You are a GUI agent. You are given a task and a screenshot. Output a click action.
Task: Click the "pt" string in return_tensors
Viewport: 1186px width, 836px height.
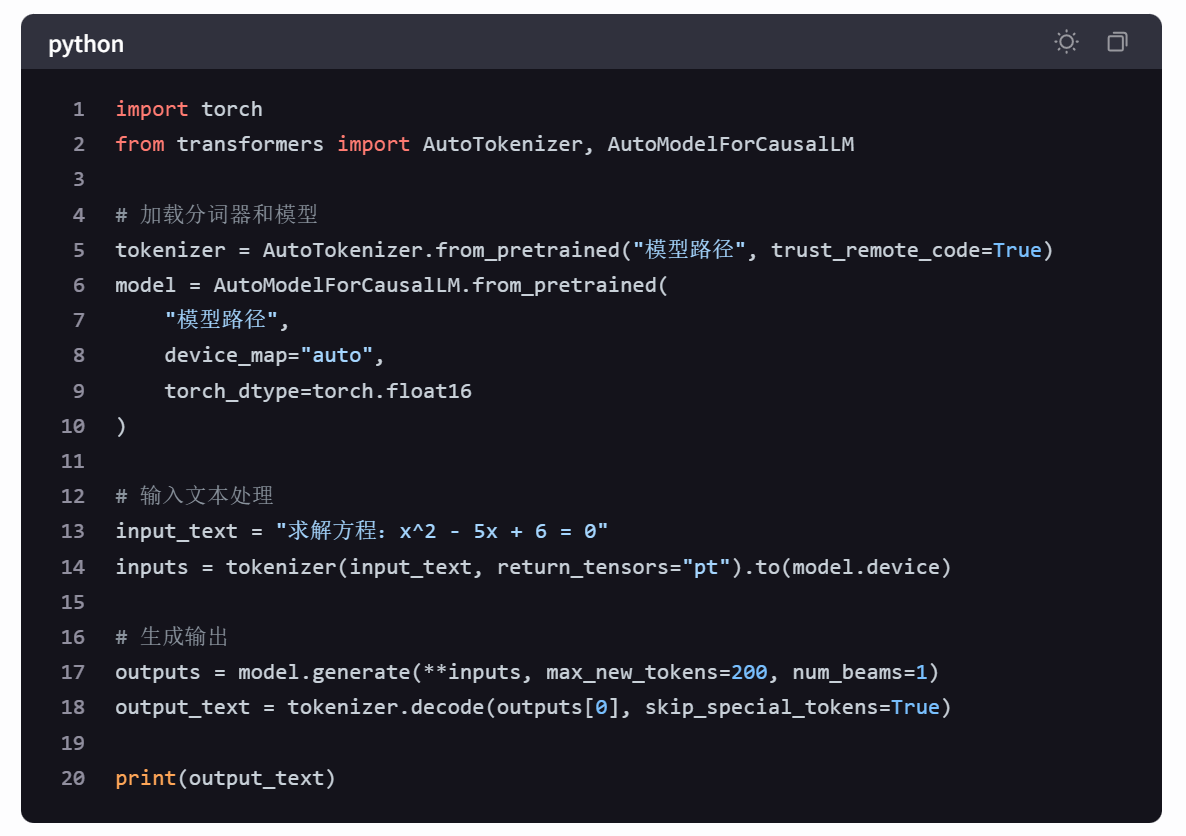[706, 567]
